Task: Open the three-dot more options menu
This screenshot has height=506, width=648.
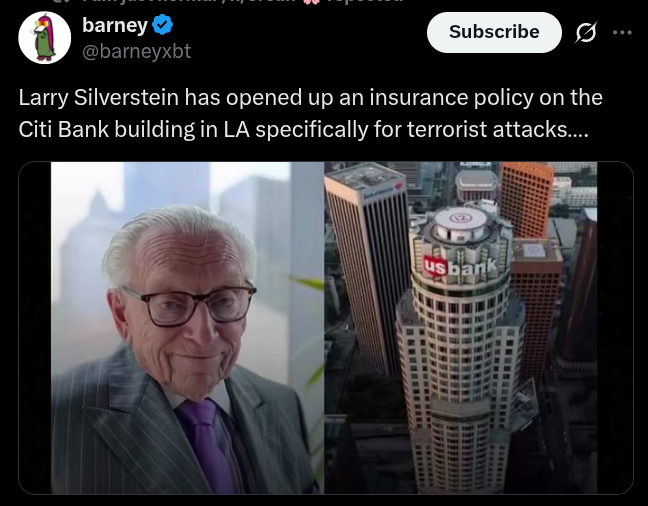Action: click(x=622, y=32)
